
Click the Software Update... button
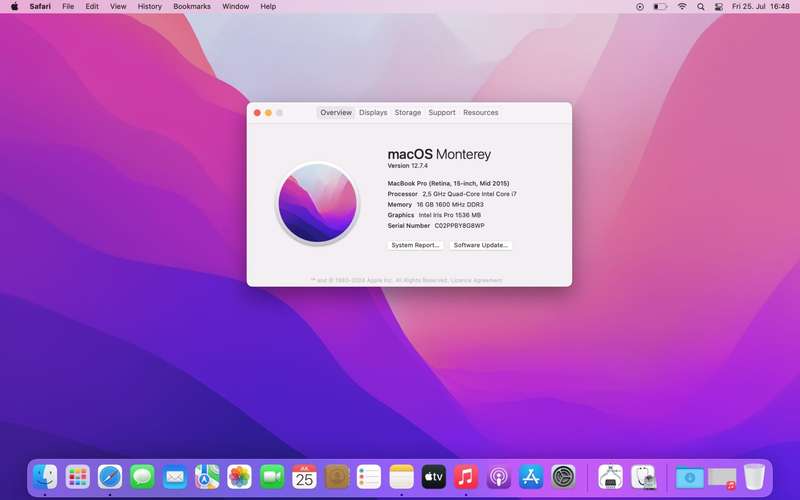point(481,245)
